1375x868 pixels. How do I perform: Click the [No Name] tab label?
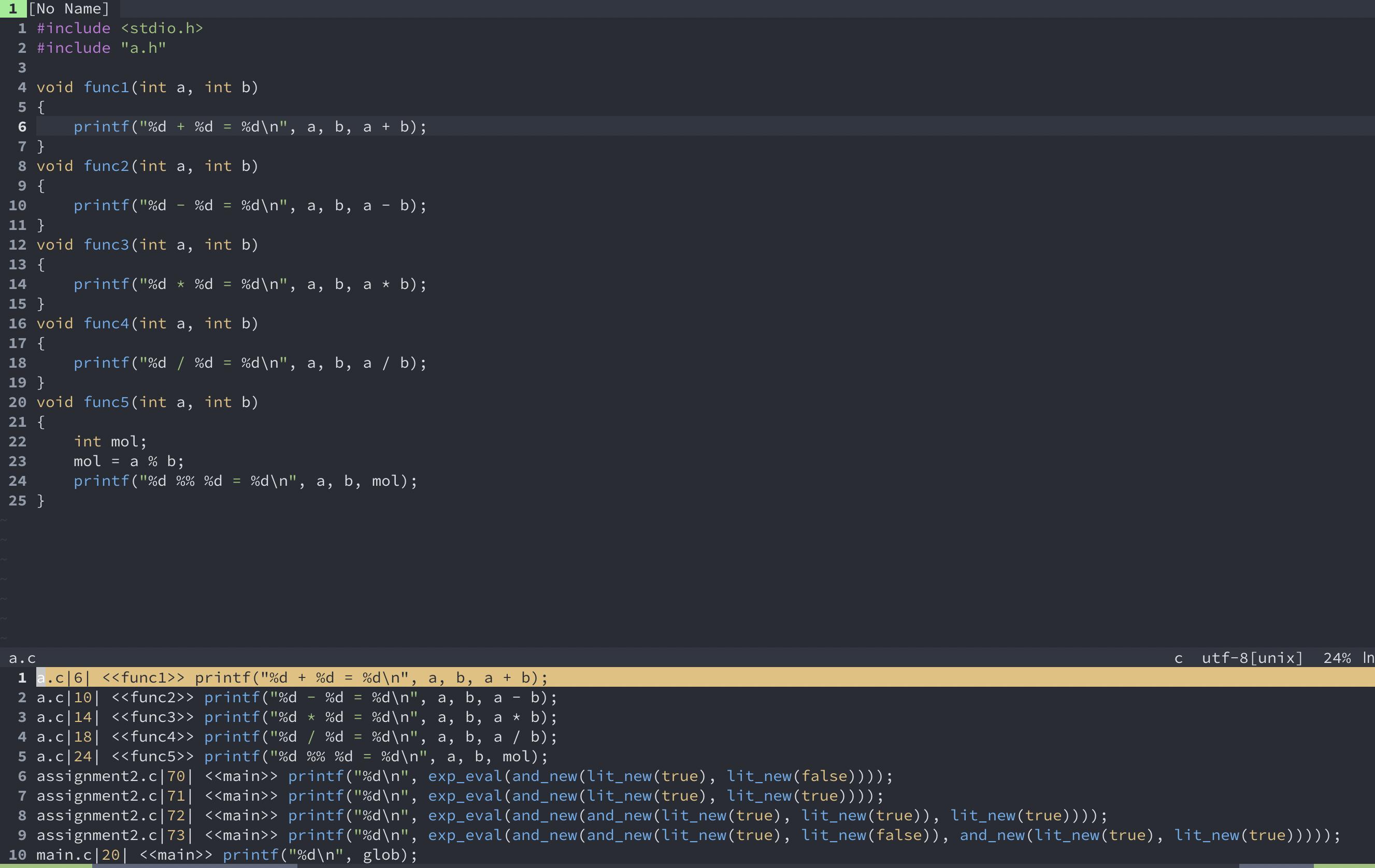click(x=68, y=9)
